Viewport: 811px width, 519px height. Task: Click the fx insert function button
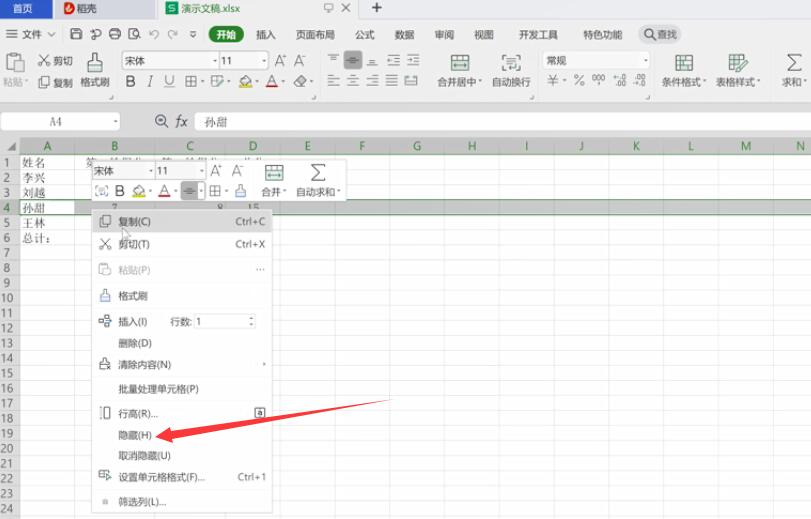tap(181, 122)
